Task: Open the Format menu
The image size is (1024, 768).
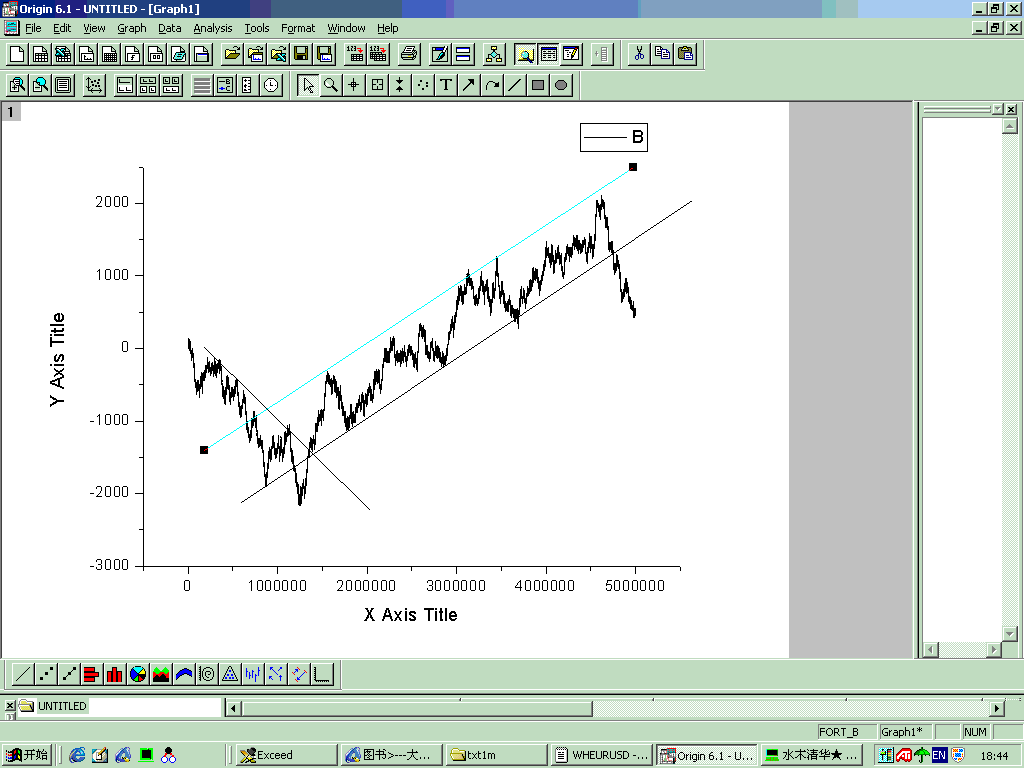Action: [x=298, y=28]
